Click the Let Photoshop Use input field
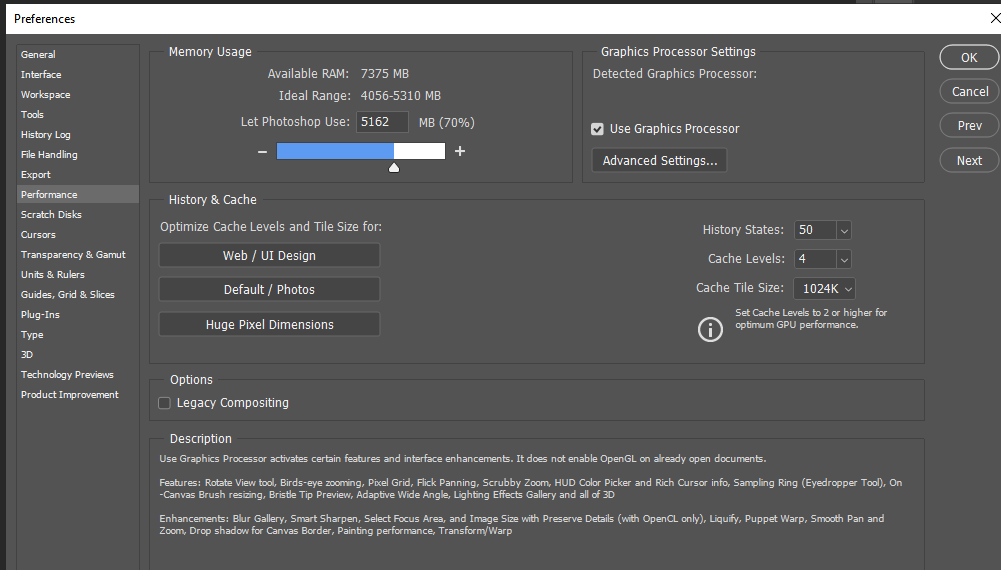The width and height of the screenshot is (1001, 570). click(x=382, y=122)
